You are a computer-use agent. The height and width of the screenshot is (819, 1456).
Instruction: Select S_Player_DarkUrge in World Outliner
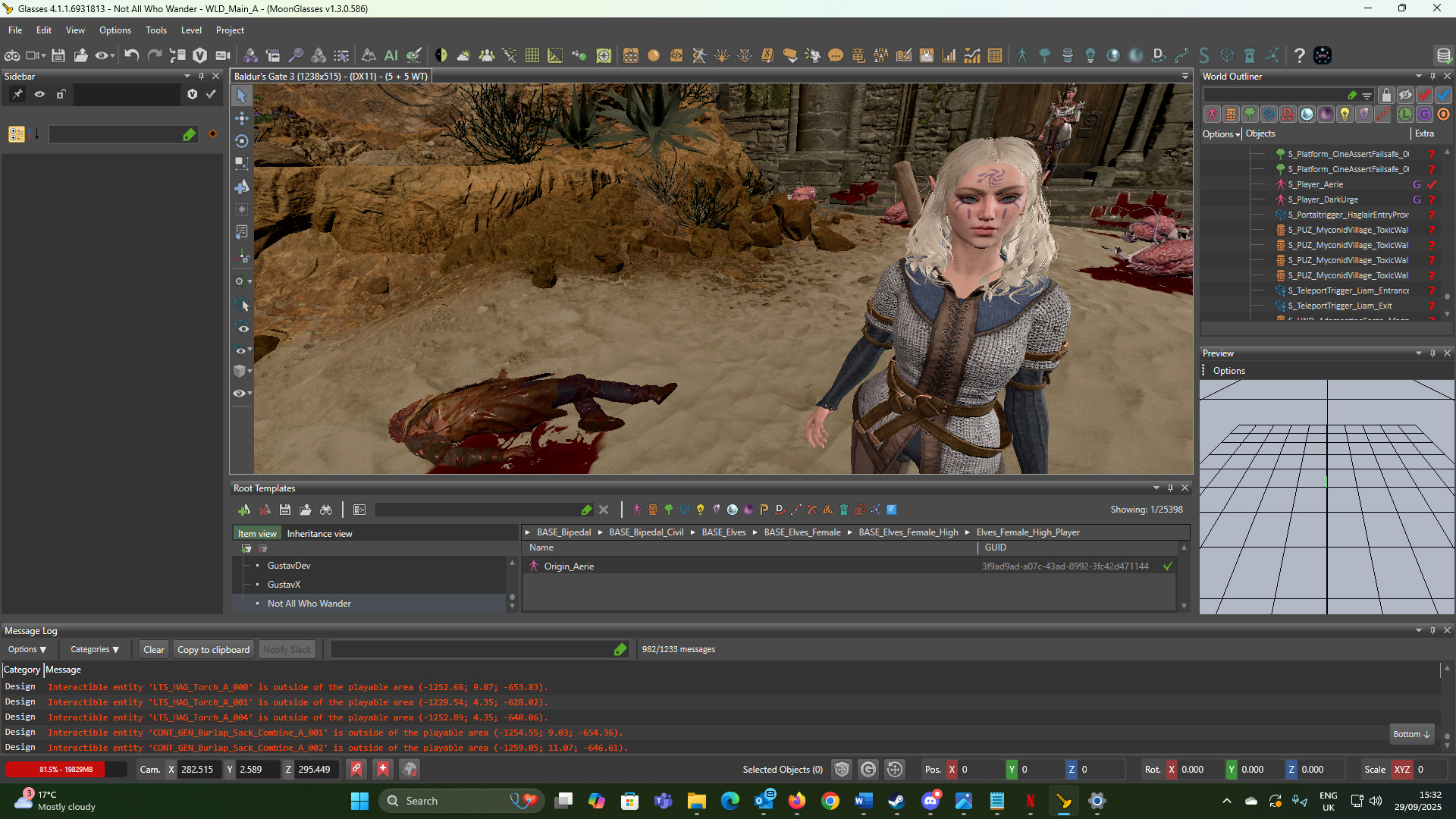pyautogui.click(x=1323, y=199)
